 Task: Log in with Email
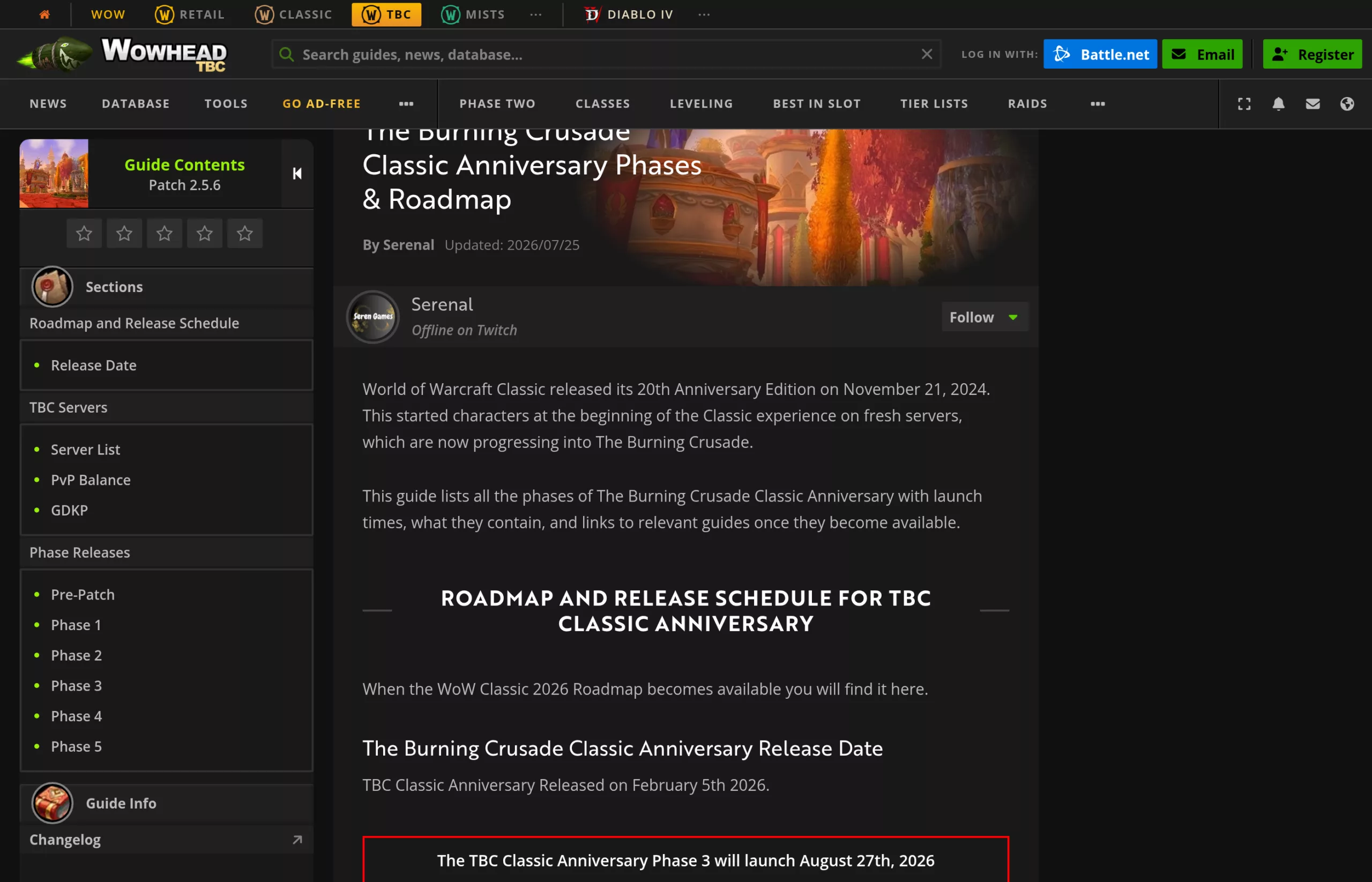tap(1202, 55)
